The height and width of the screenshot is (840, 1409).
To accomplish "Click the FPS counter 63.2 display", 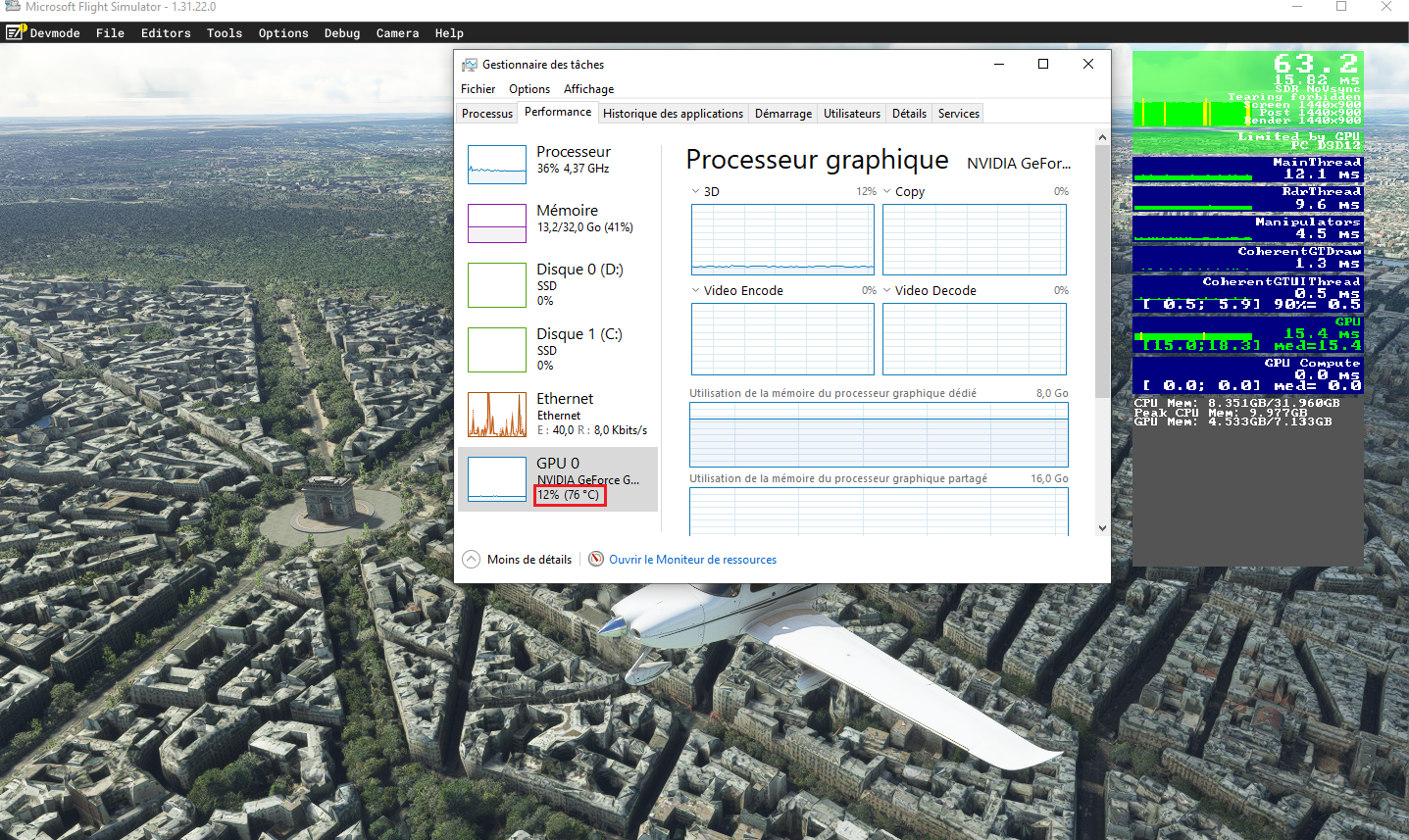I will pyautogui.click(x=1315, y=64).
